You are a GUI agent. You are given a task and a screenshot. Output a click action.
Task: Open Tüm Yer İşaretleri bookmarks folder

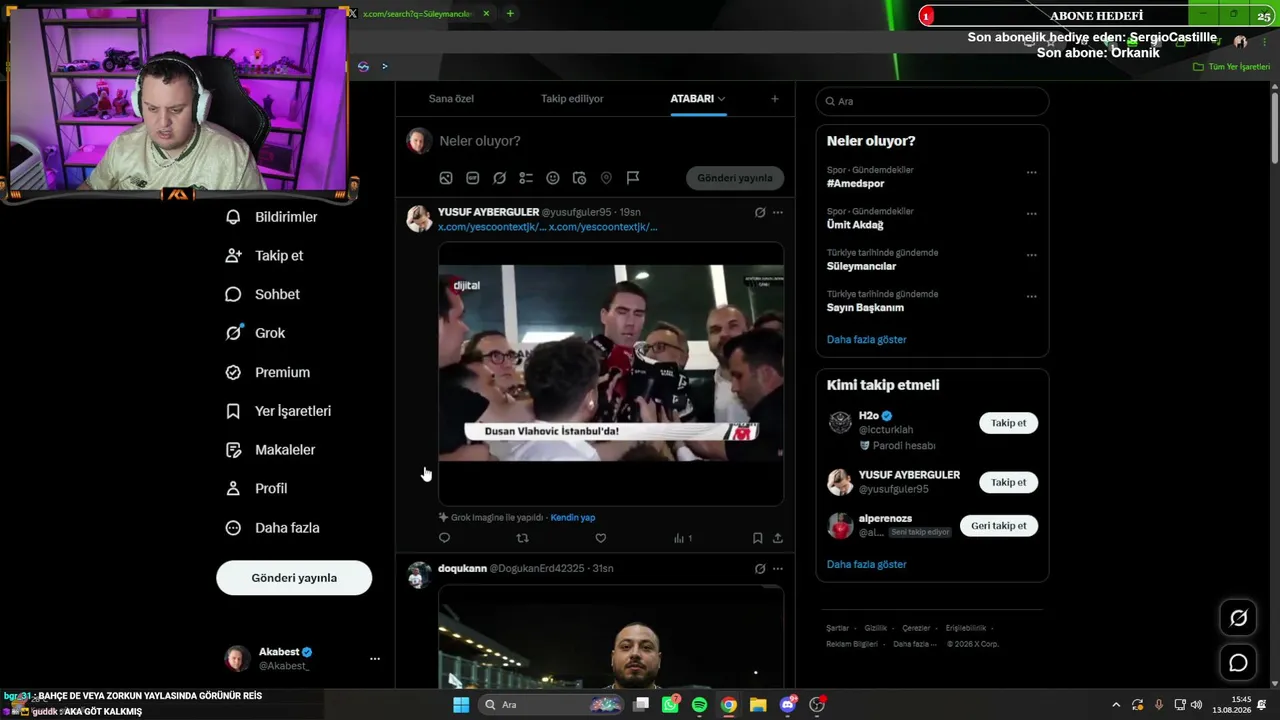(x=1232, y=67)
